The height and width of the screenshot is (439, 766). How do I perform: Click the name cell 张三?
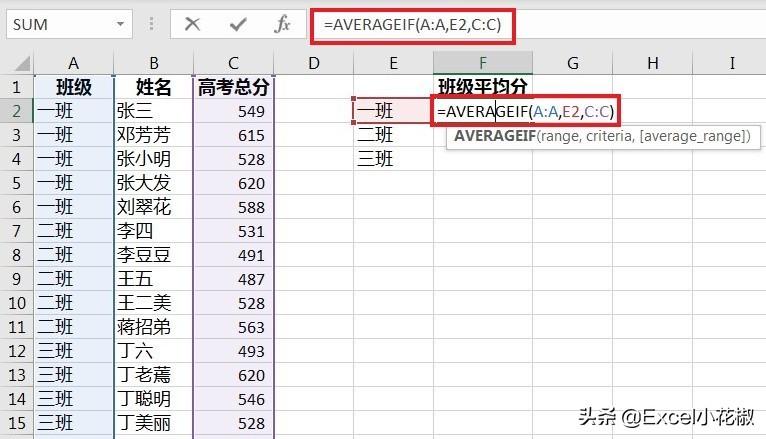(153, 111)
